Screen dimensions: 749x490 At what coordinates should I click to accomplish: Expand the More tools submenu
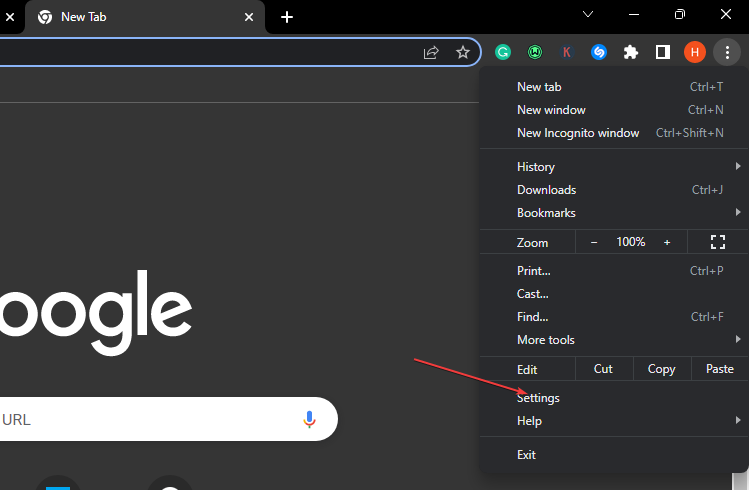point(614,340)
